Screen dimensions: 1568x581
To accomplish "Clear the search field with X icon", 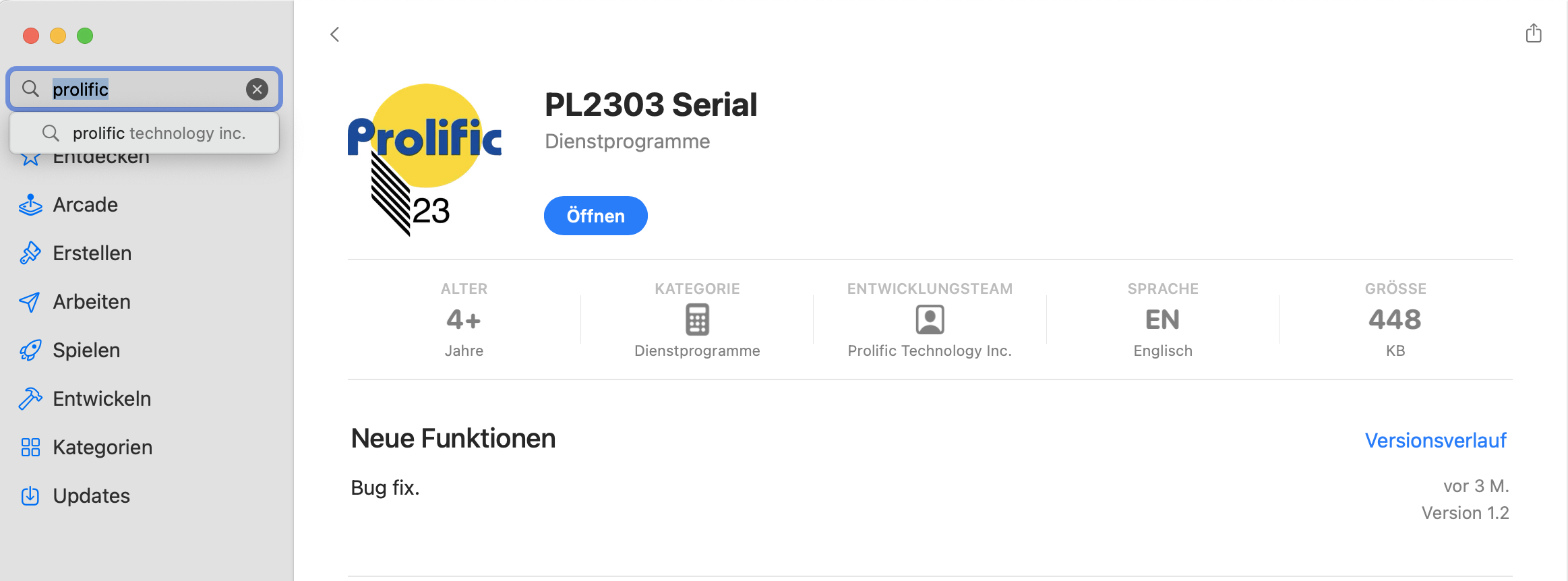I will 257,89.
